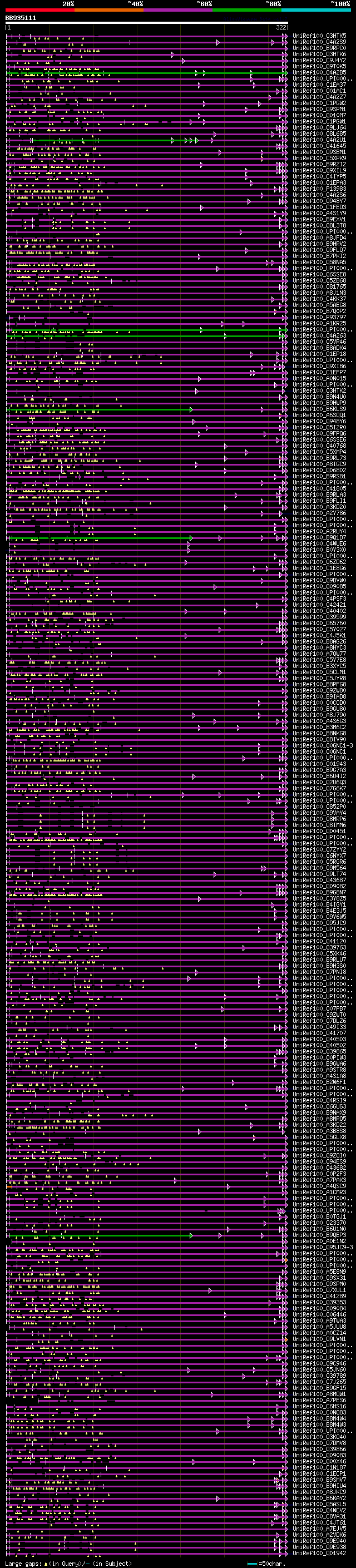Open the UniRef100_B9HRV2 hit

pyautogui.click(x=319, y=244)
